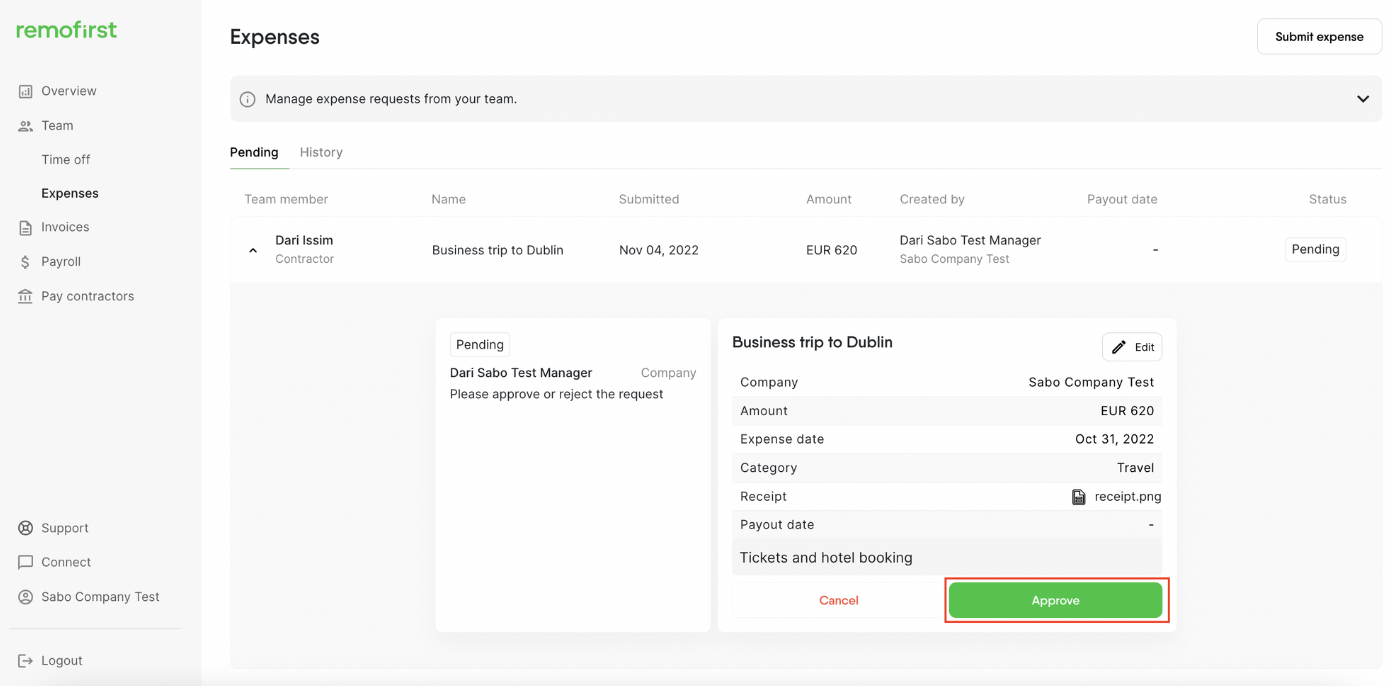
Task: Click the Support lifebuoy icon
Action: [x=26, y=528]
